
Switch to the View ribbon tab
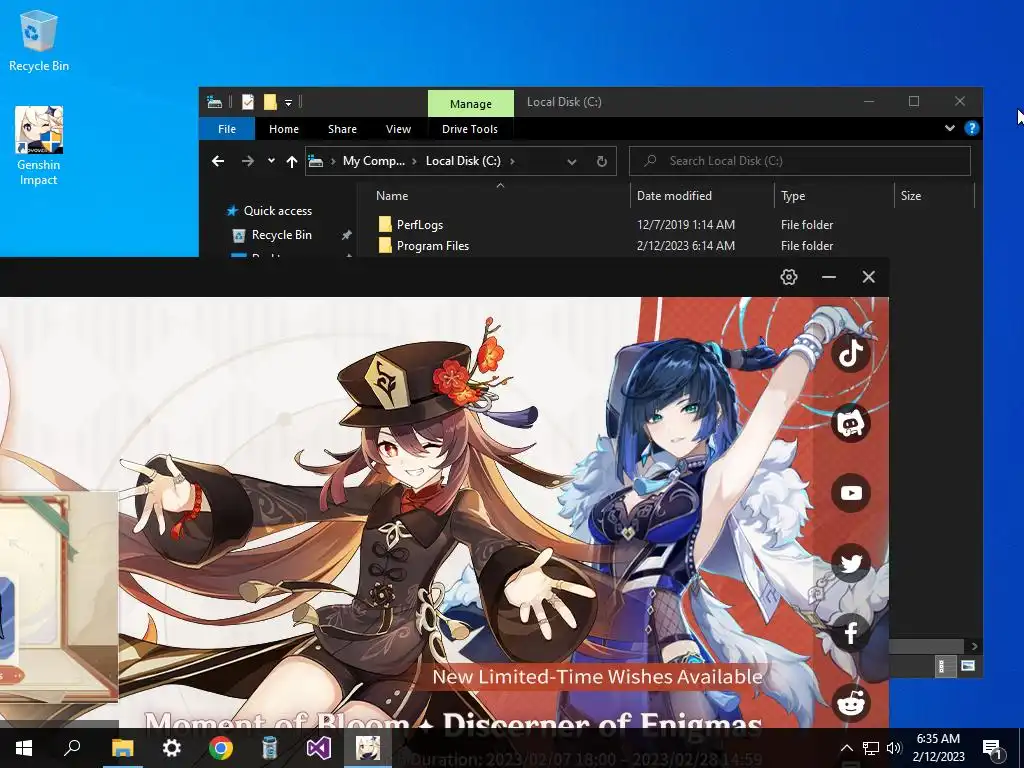398,129
